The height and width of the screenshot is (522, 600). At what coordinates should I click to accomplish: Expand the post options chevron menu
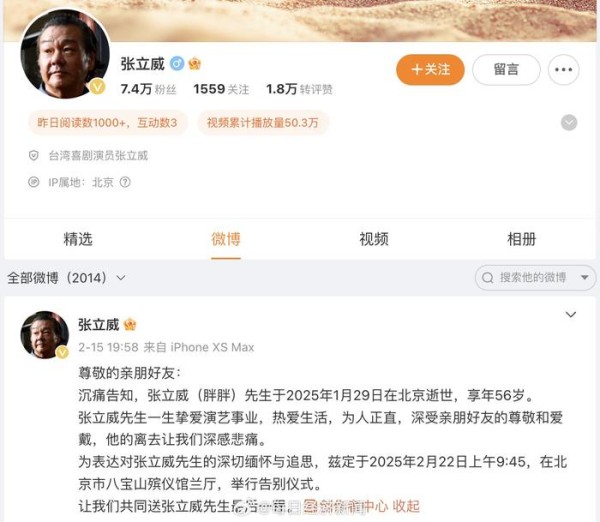point(571,315)
